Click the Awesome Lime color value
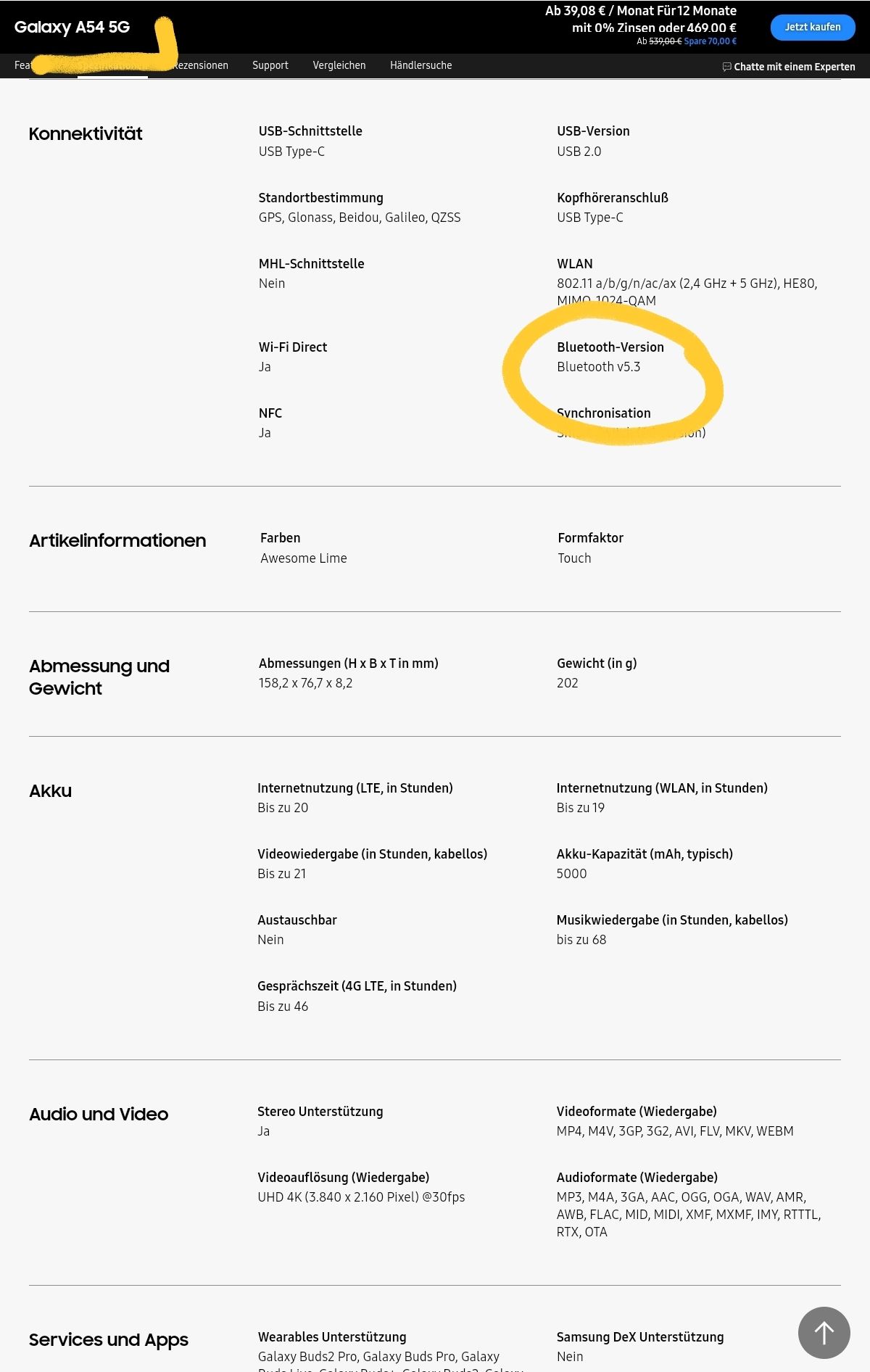The height and width of the screenshot is (1372, 870). pos(304,558)
